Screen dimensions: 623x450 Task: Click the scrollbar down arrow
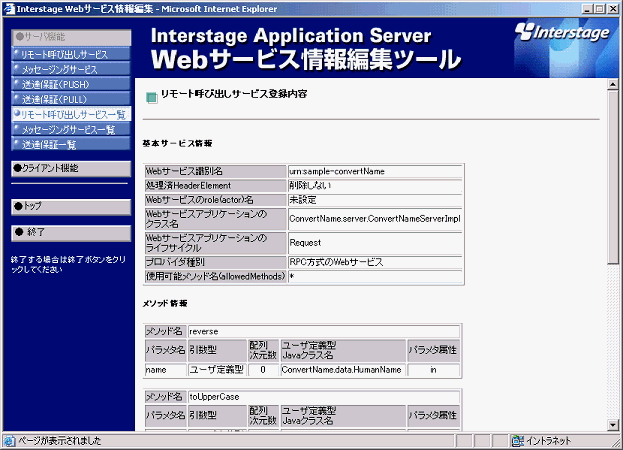click(613, 425)
